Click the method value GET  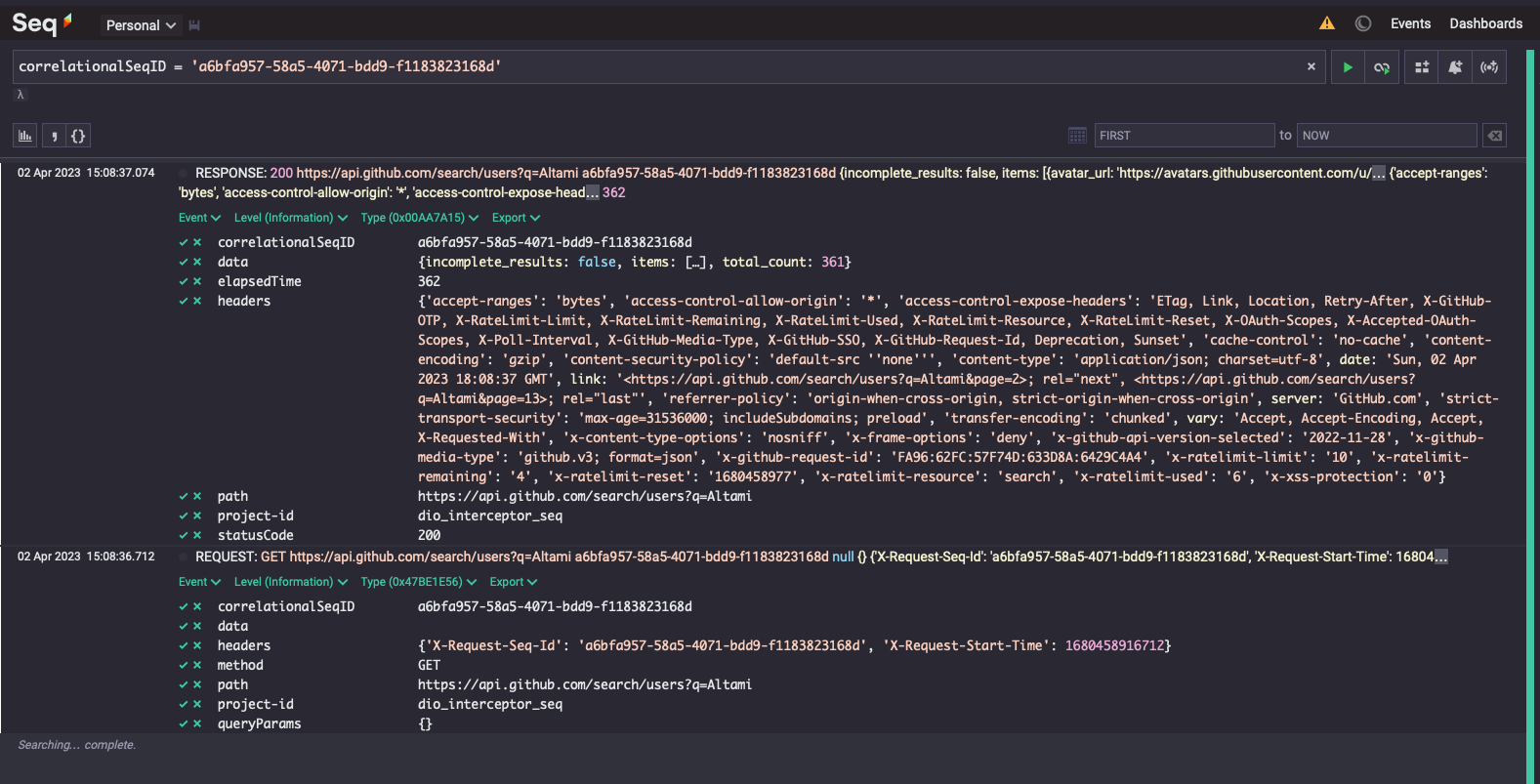click(430, 665)
